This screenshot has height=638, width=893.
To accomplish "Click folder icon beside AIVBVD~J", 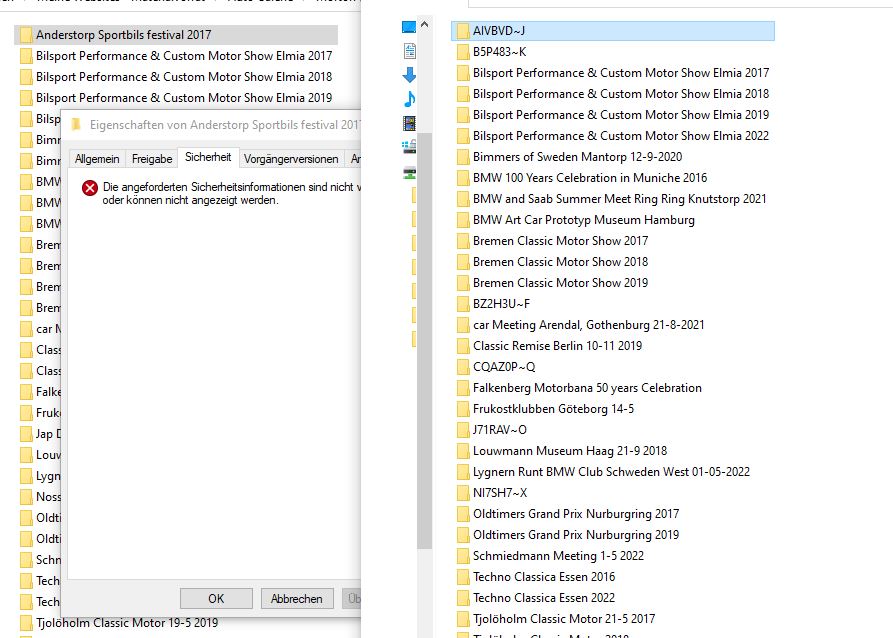I will click(463, 31).
